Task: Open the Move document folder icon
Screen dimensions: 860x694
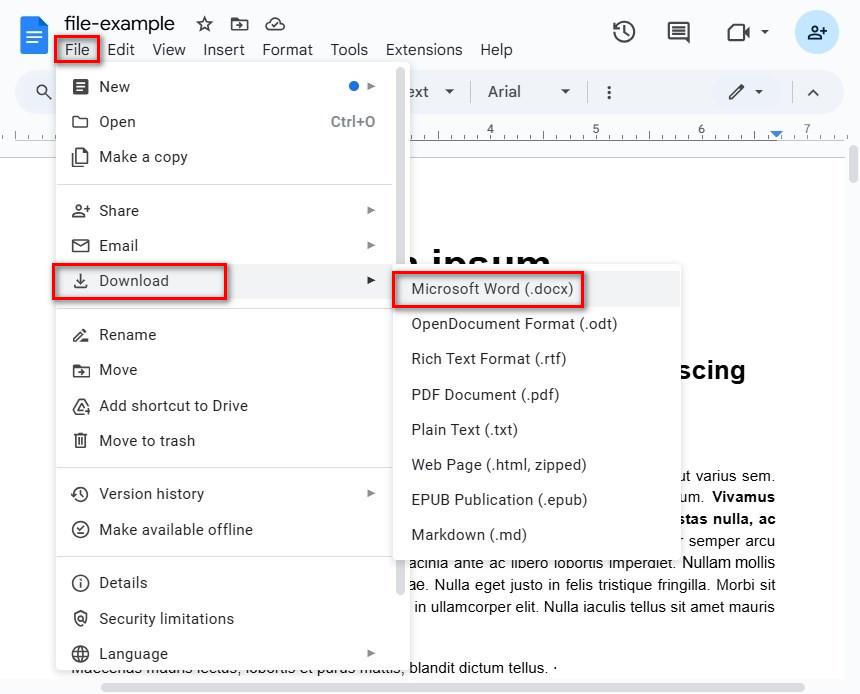Action: [x=240, y=22]
